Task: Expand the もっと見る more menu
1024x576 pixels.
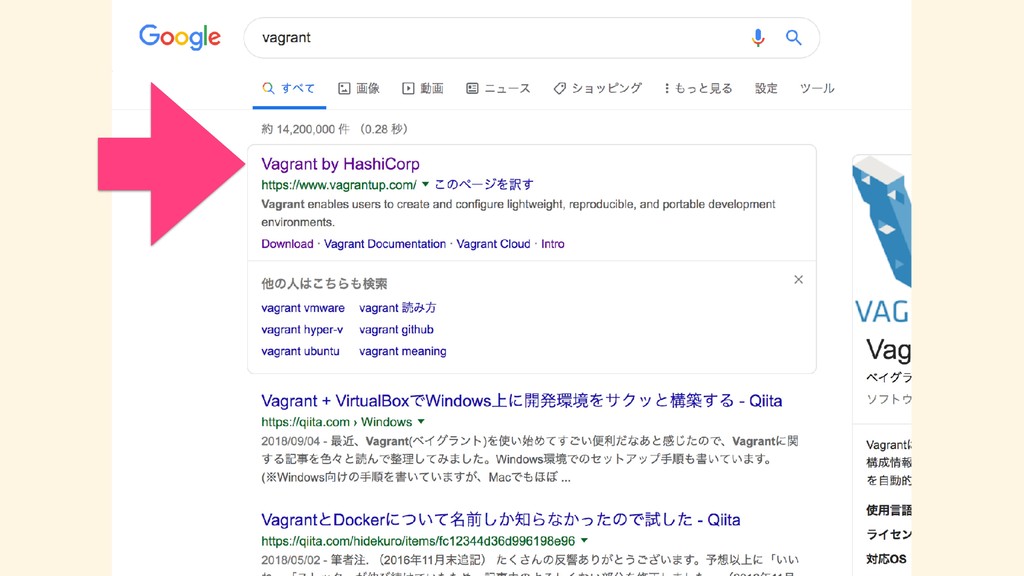Action: click(x=697, y=88)
